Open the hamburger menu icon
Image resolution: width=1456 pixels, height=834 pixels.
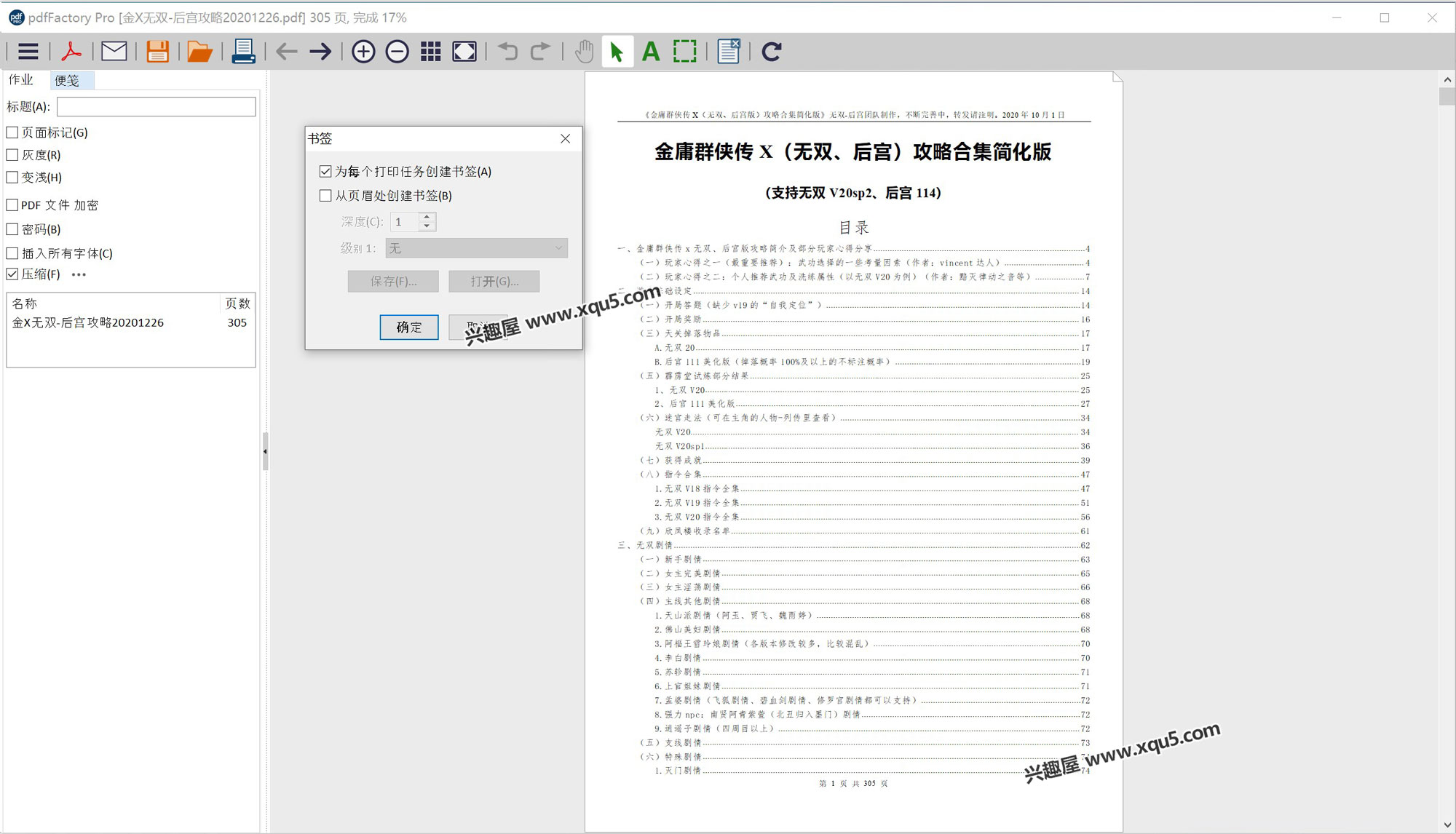coord(28,51)
